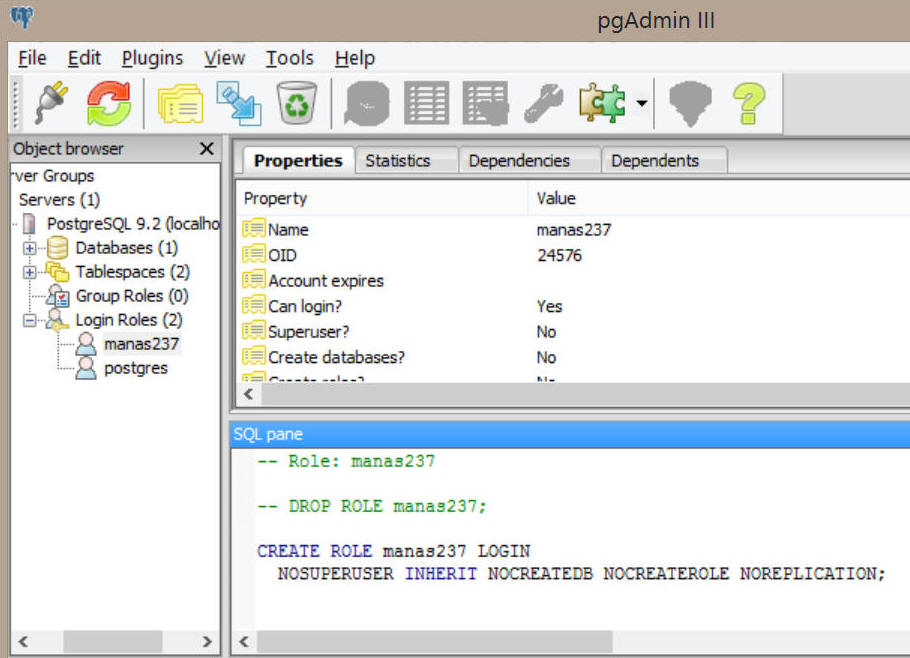Click SQL pane left scroll arrow
The image size is (910, 658).
tap(244, 642)
